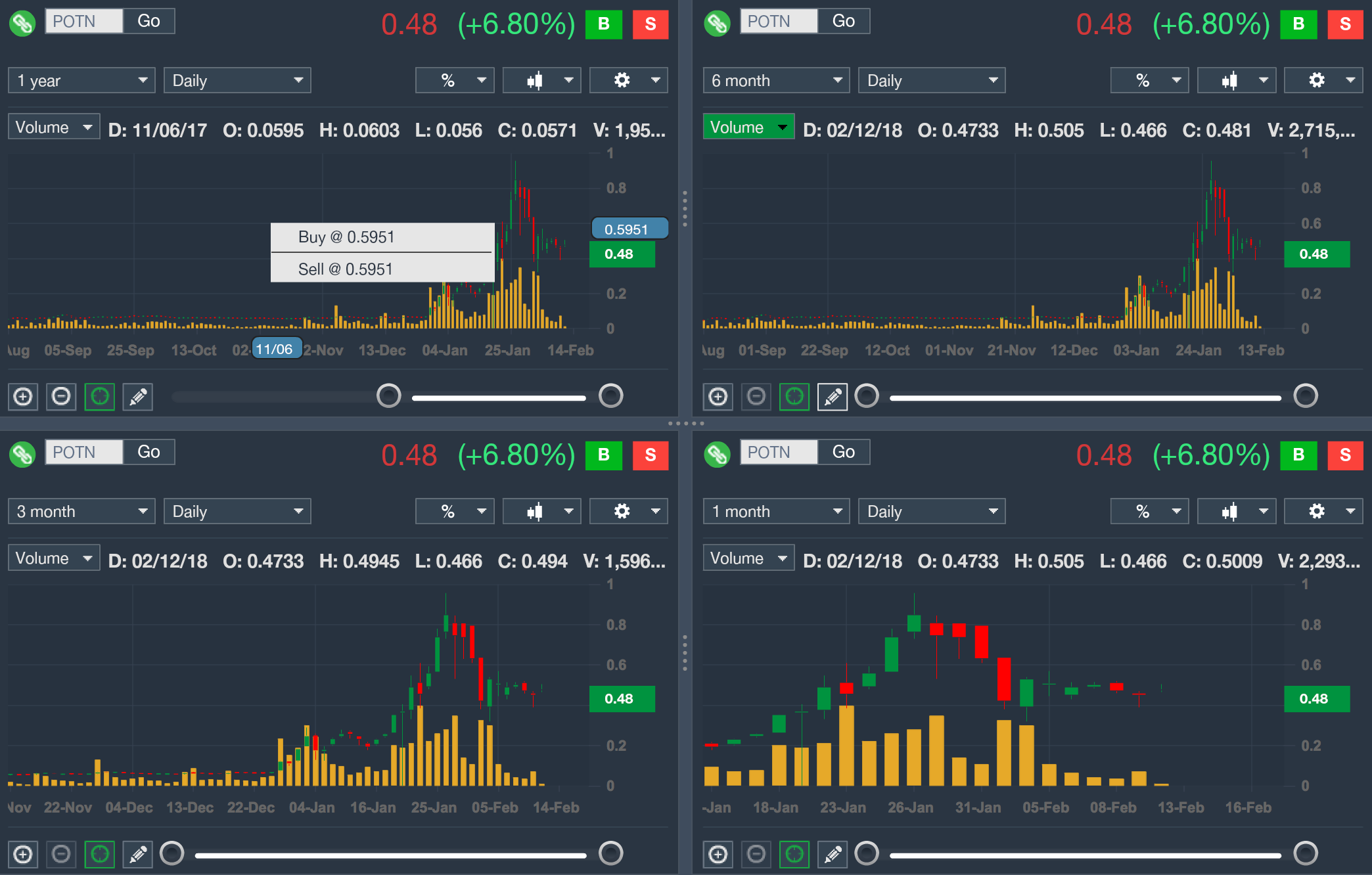Open the 1 year timeframe dropdown

point(81,80)
